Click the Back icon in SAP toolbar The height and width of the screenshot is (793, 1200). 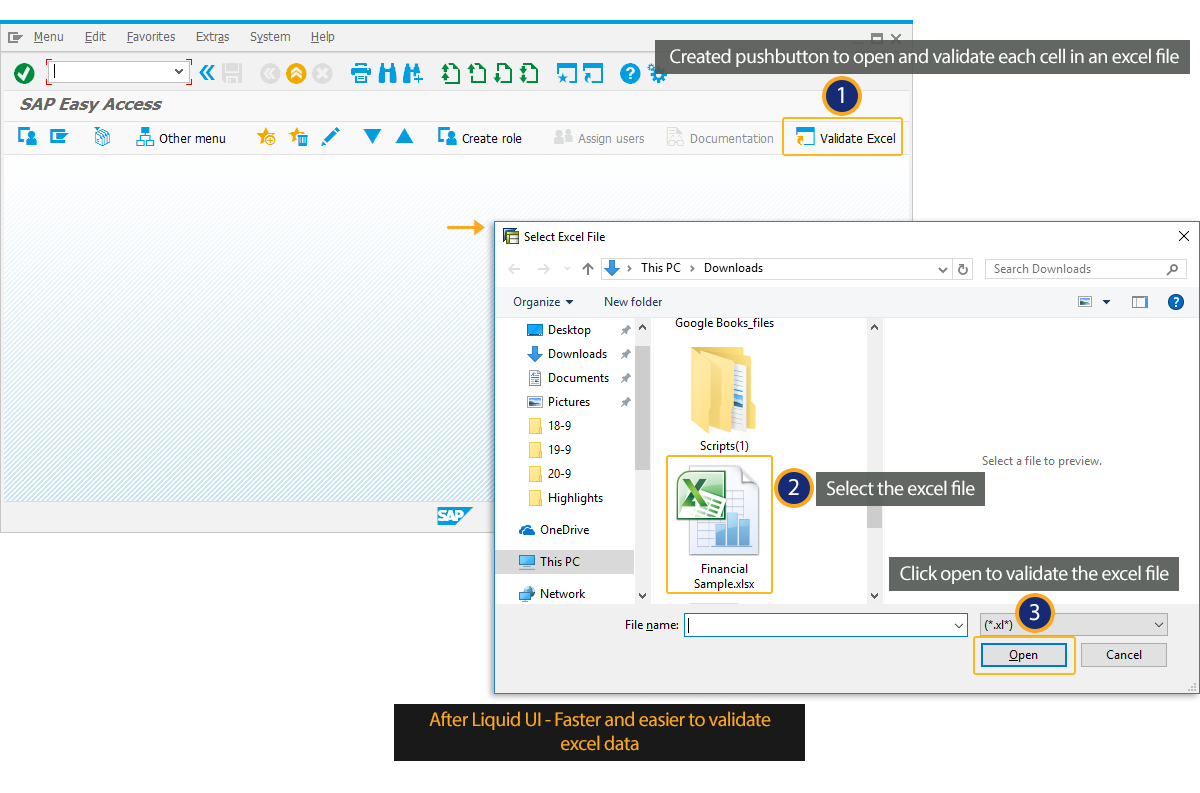(x=270, y=73)
